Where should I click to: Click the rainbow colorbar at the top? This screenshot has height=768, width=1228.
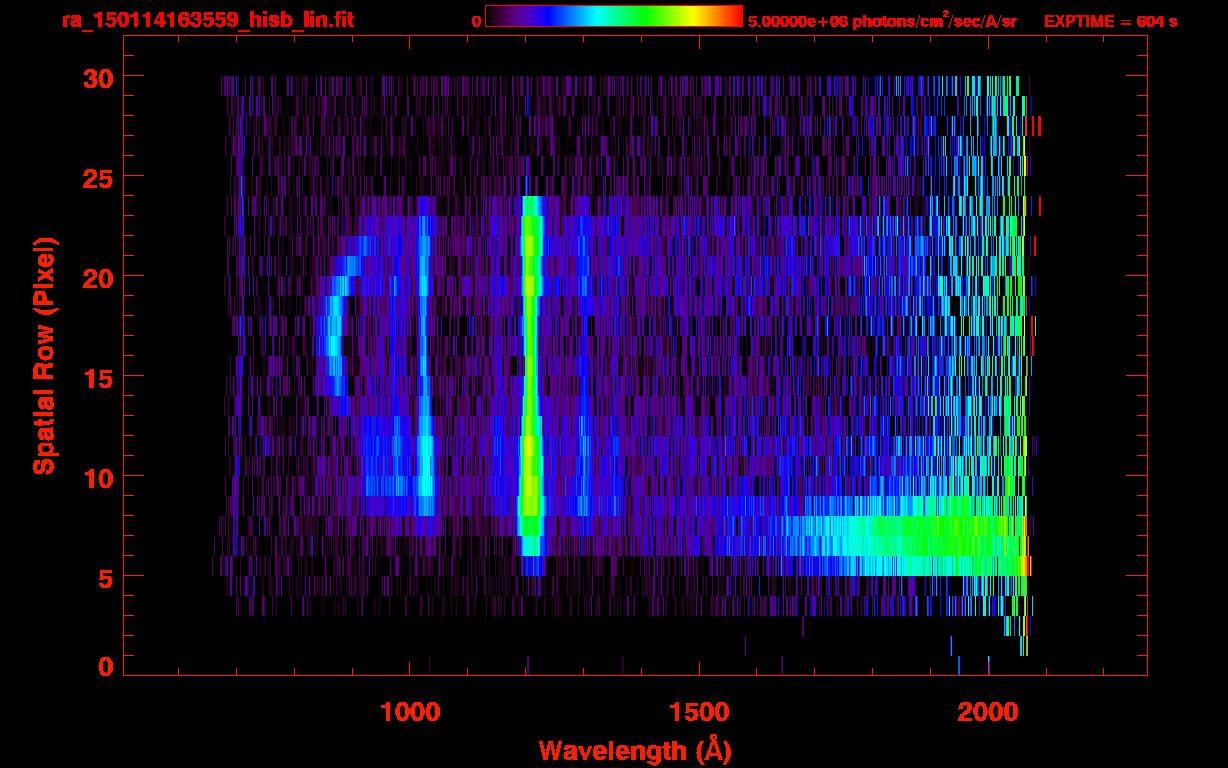[613, 16]
